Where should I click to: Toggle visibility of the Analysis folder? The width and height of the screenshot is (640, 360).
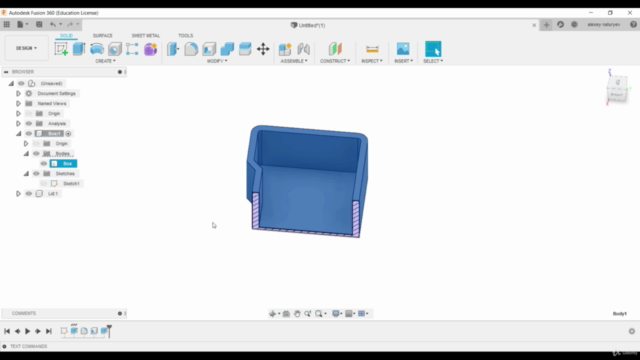29,123
